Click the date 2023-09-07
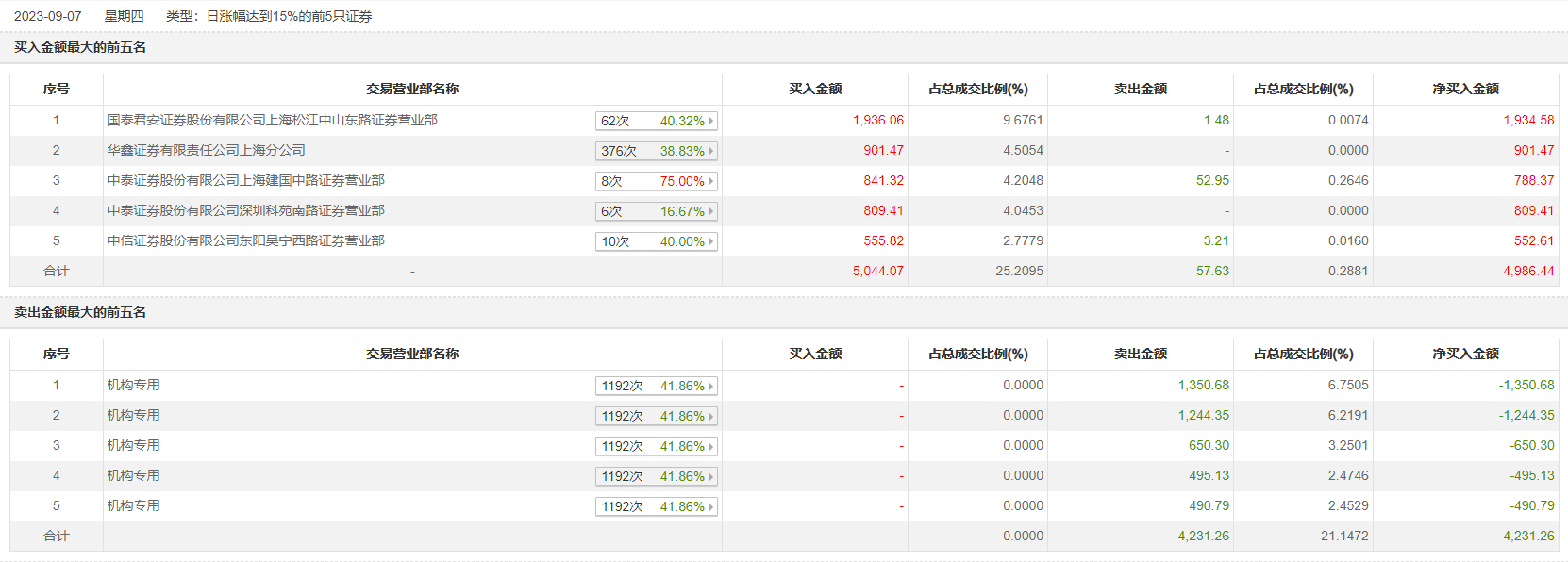The height and width of the screenshot is (562, 1568). 48,16
